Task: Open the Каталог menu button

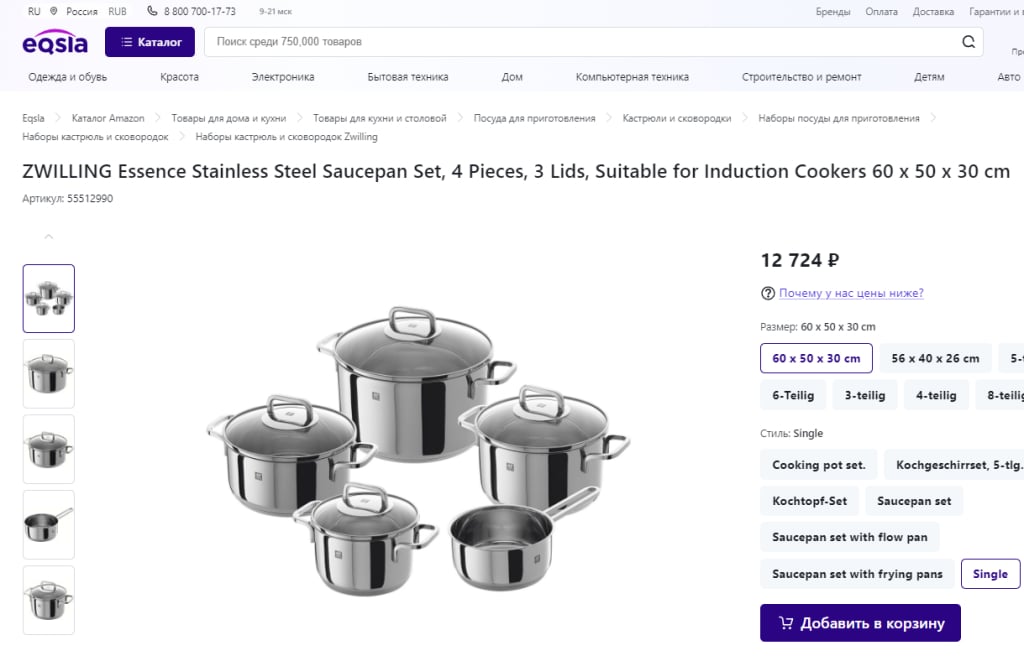Action: click(x=150, y=42)
